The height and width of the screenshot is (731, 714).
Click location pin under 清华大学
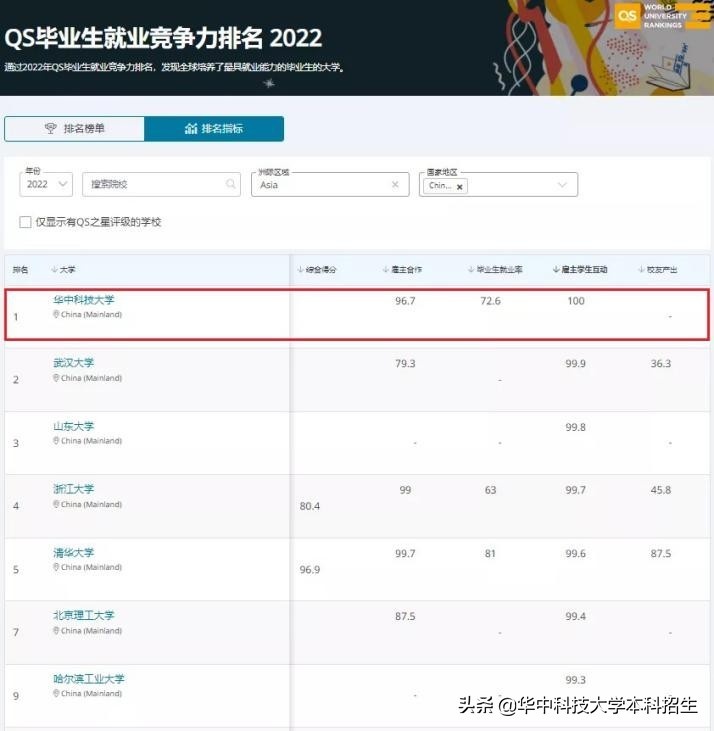coord(56,567)
